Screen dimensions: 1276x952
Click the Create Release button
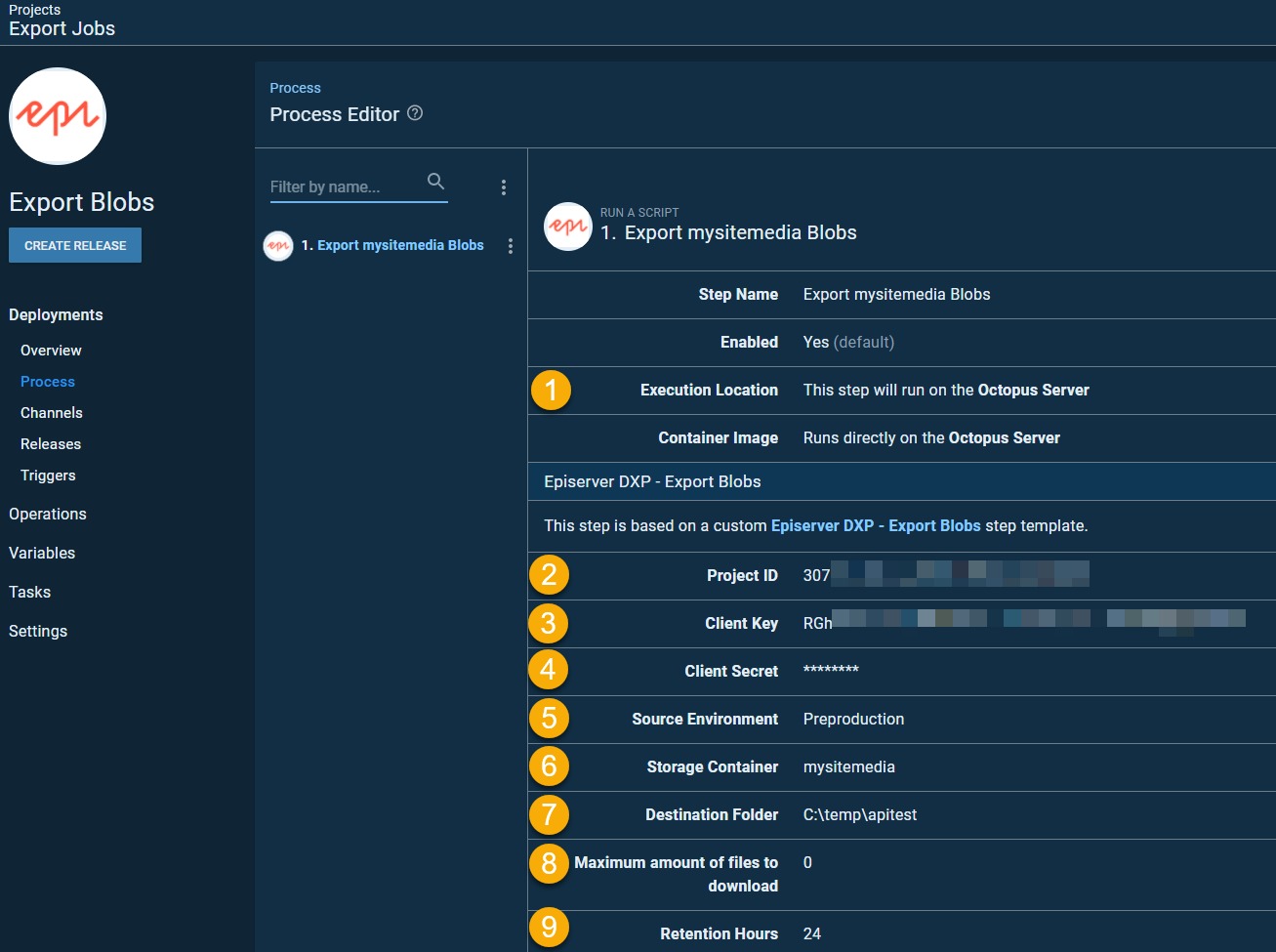point(75,245)
